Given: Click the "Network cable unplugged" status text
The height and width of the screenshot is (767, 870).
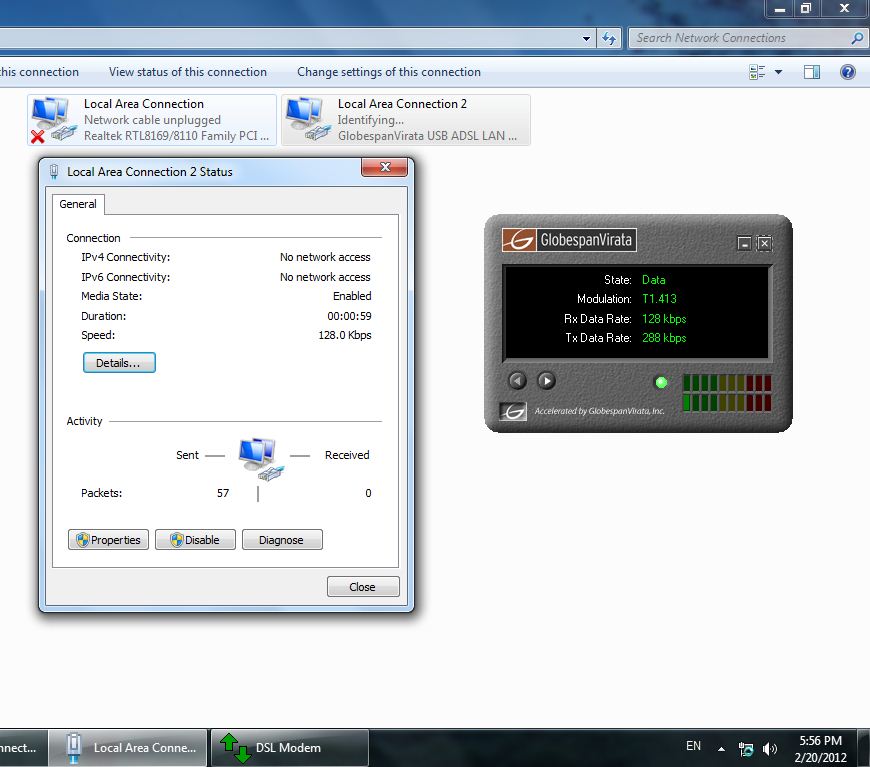Looking at the screenshot, I should (x=153, y=120).
